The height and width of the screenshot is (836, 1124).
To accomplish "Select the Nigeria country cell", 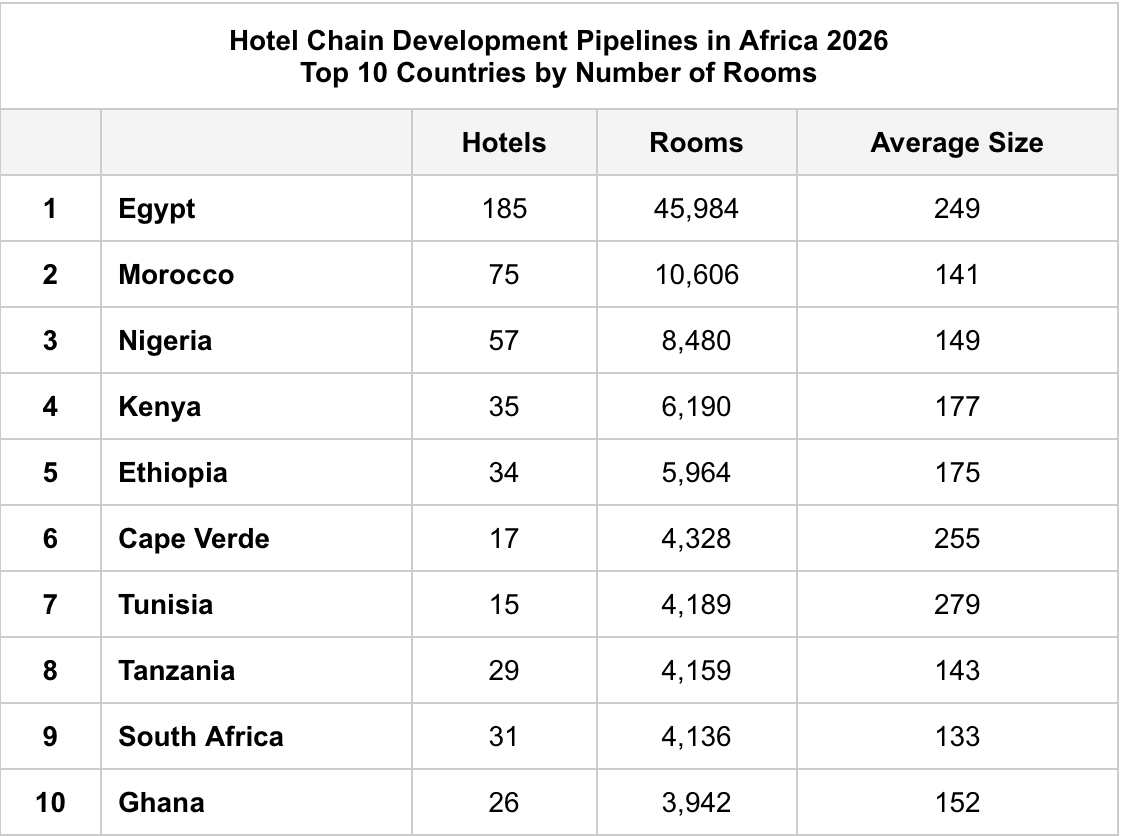I will pos(165,340).
